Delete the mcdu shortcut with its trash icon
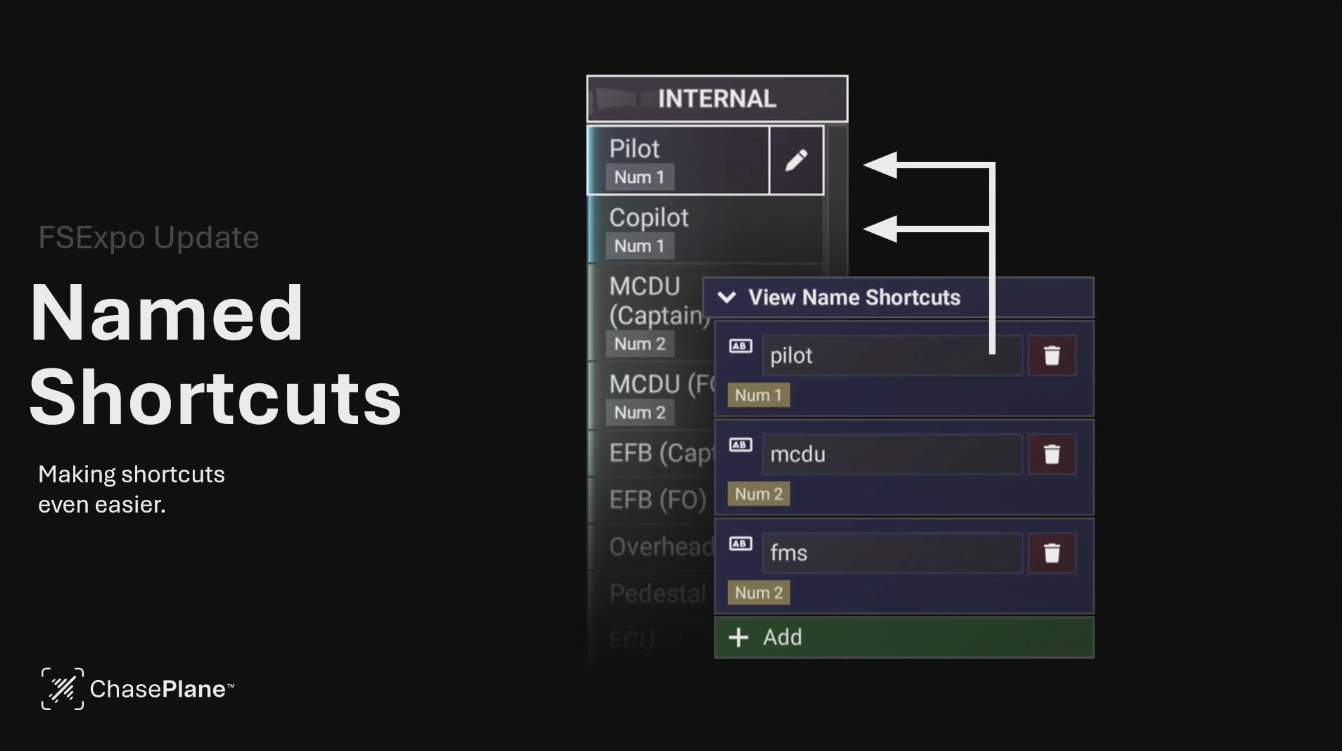Viewport: 1342px width, 751px height. [1052, 454]
